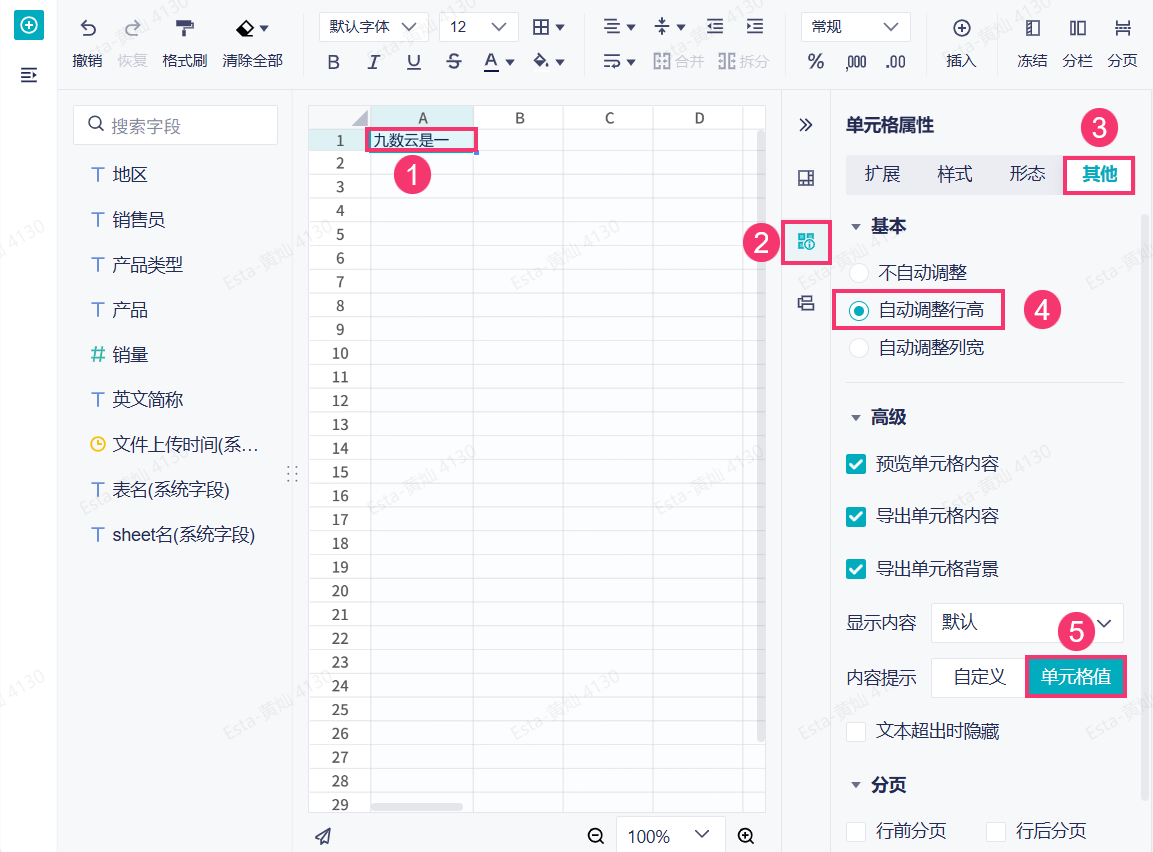Click the 搜索字段 search field
1153x852 pixels.
click(x=176, y=126)
